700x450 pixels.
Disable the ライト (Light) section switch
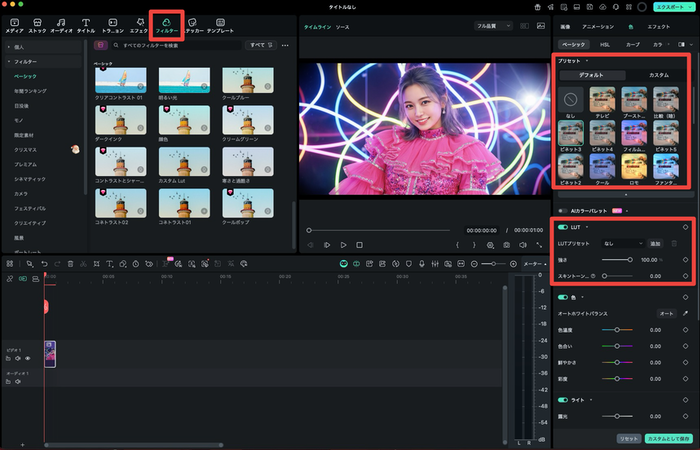click(563, 400)
